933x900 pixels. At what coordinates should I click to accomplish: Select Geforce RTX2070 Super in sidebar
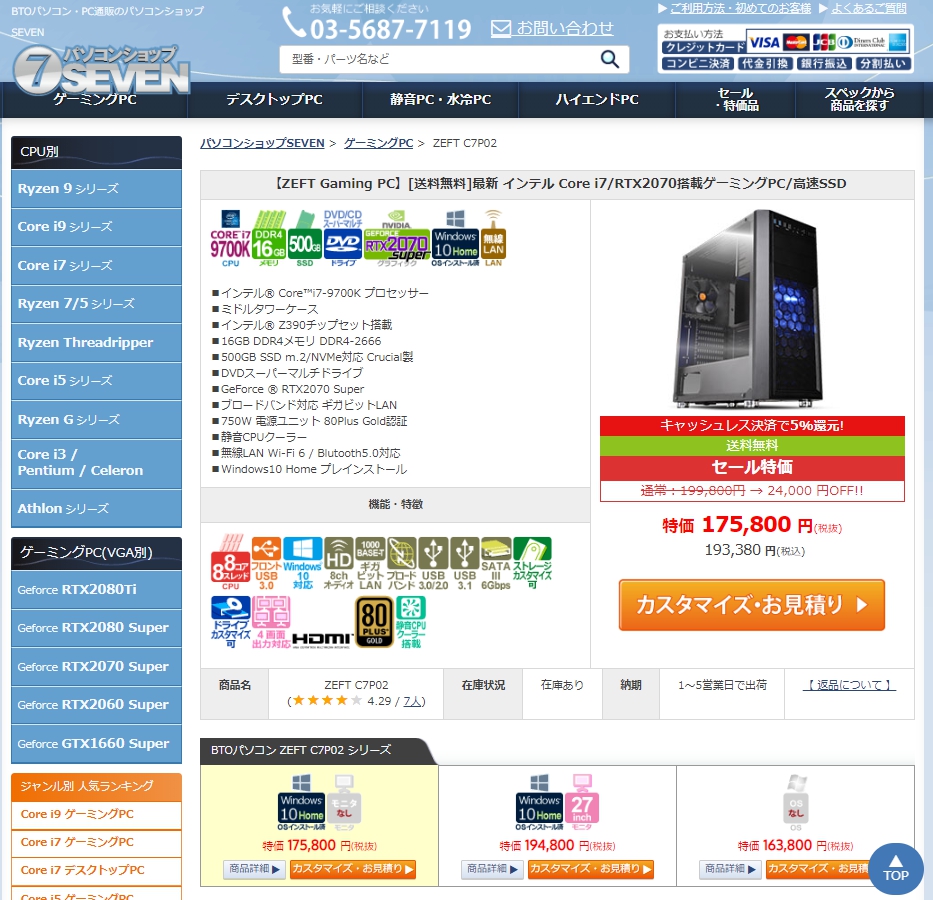[96, 666]
